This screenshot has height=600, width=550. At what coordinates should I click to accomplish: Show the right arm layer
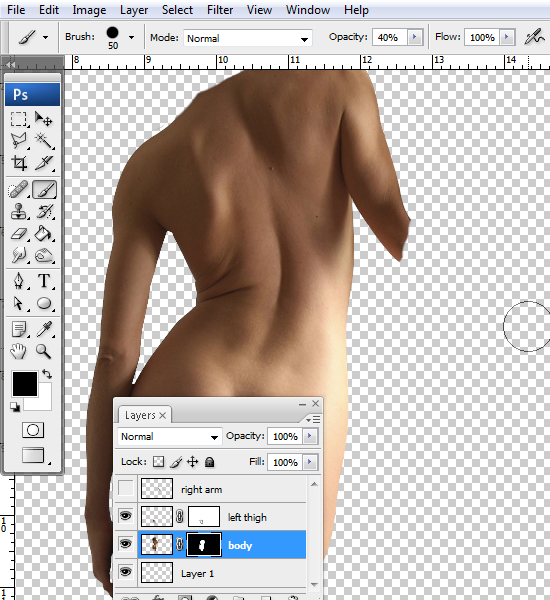(x=126, y=489)
